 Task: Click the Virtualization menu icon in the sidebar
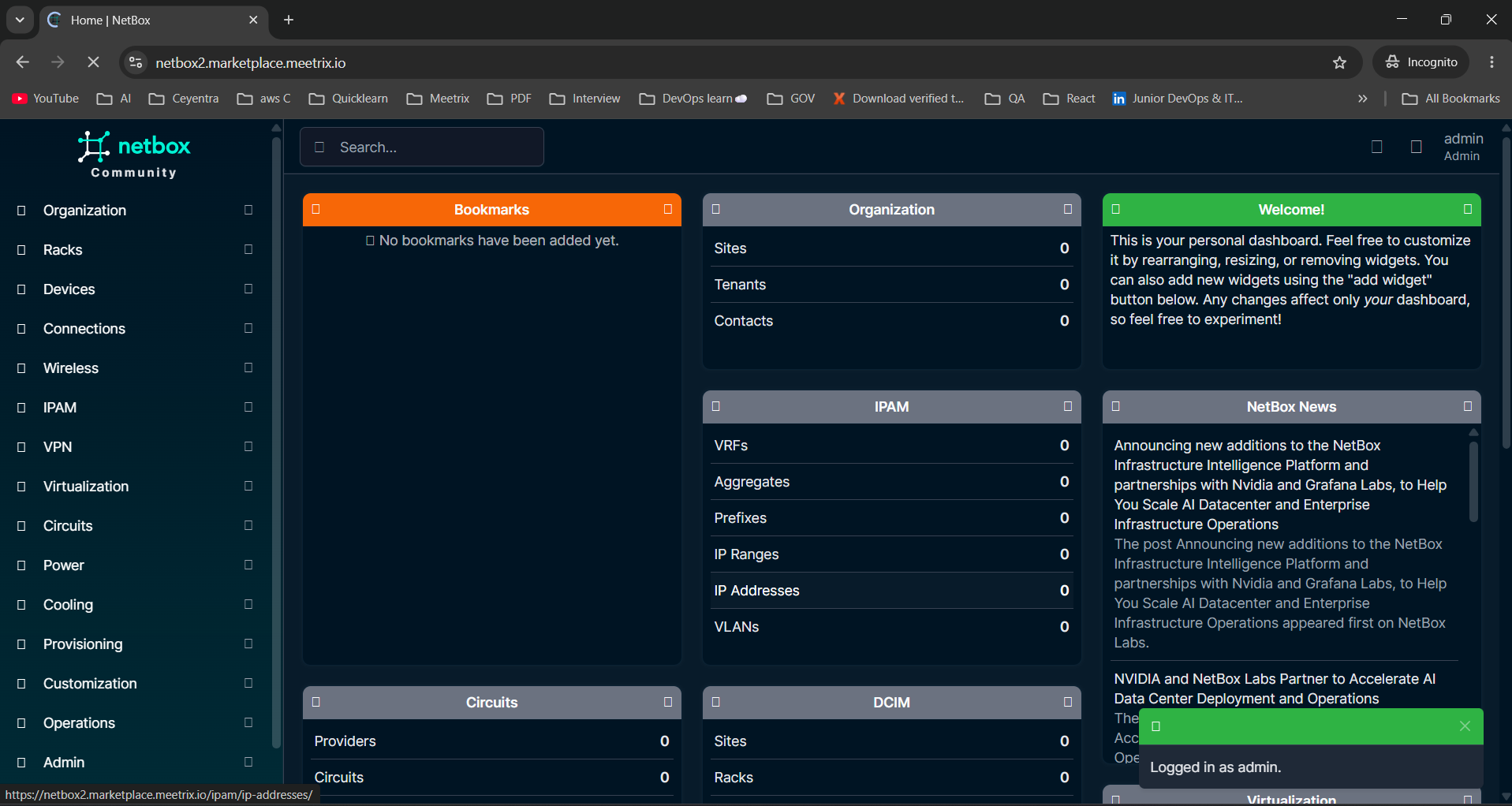[x=21, y=487]
